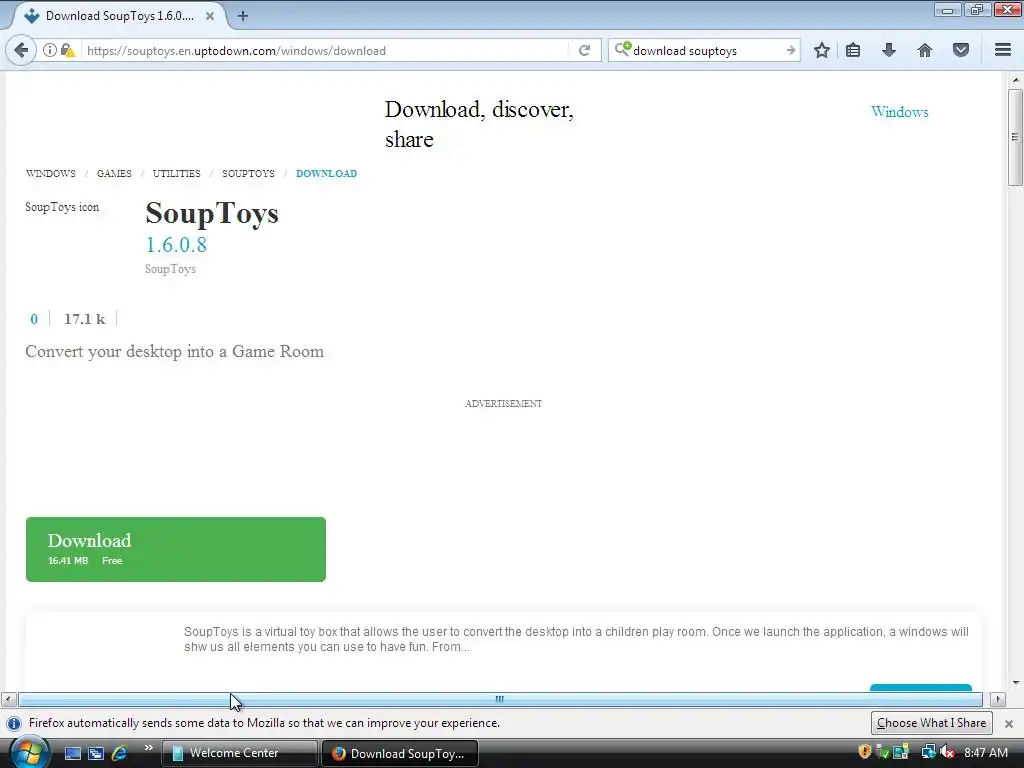
Task: Click the DOWNLOAD breadcrumb
Action: (x=327, y=174)
